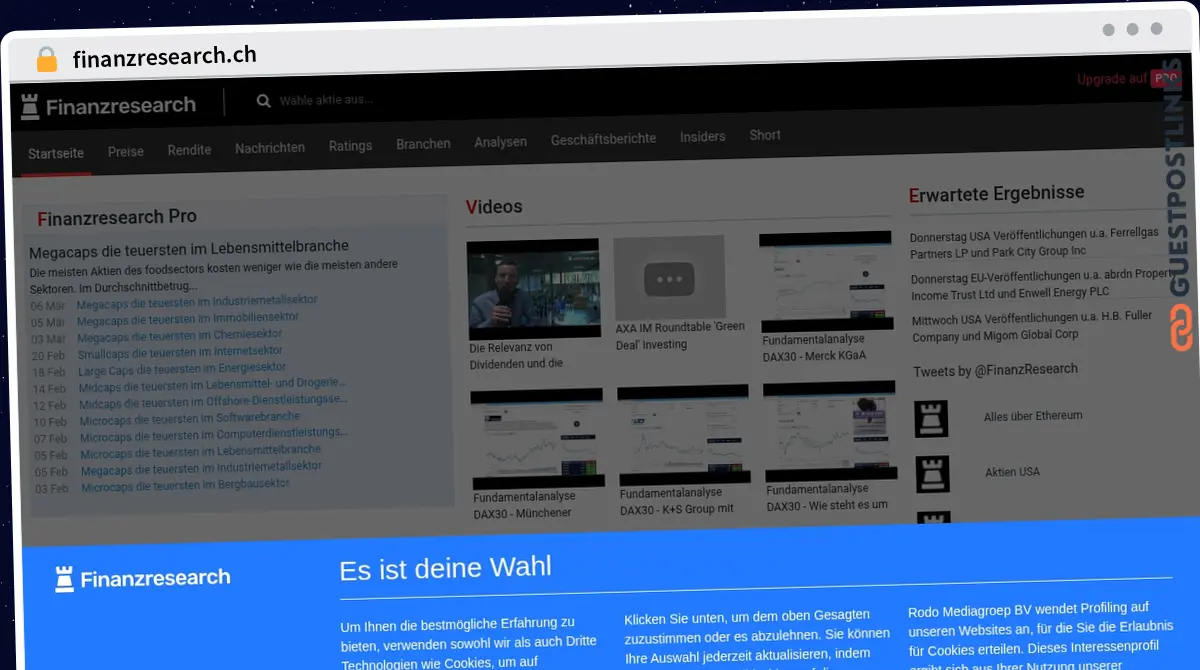The height and width of the screenshot is (670, 1200).
Task: Open the 'Alles über Ethereum' tweet
Action: coord(1033,416)
